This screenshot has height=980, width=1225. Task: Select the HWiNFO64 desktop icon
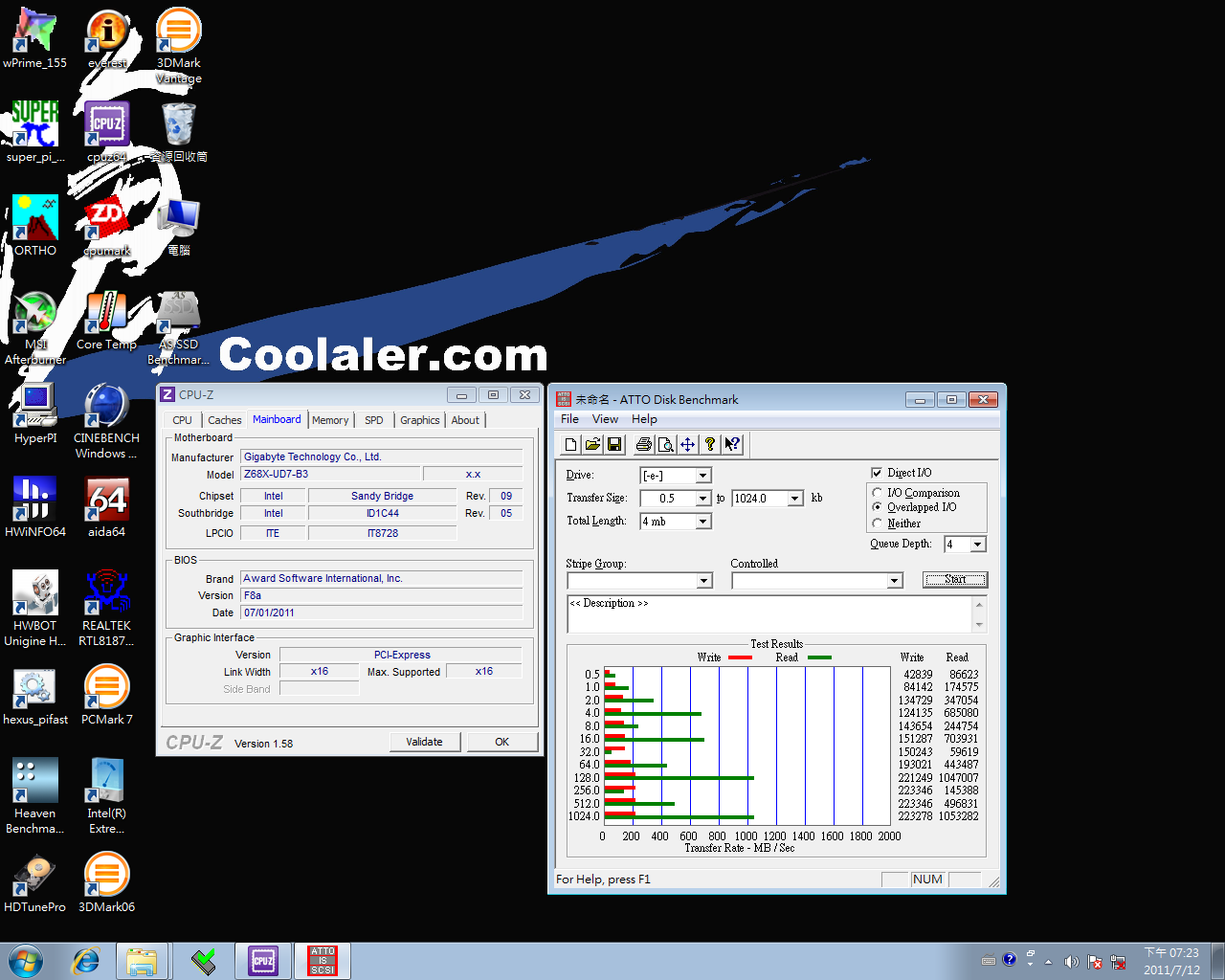(x=35, y=507)
